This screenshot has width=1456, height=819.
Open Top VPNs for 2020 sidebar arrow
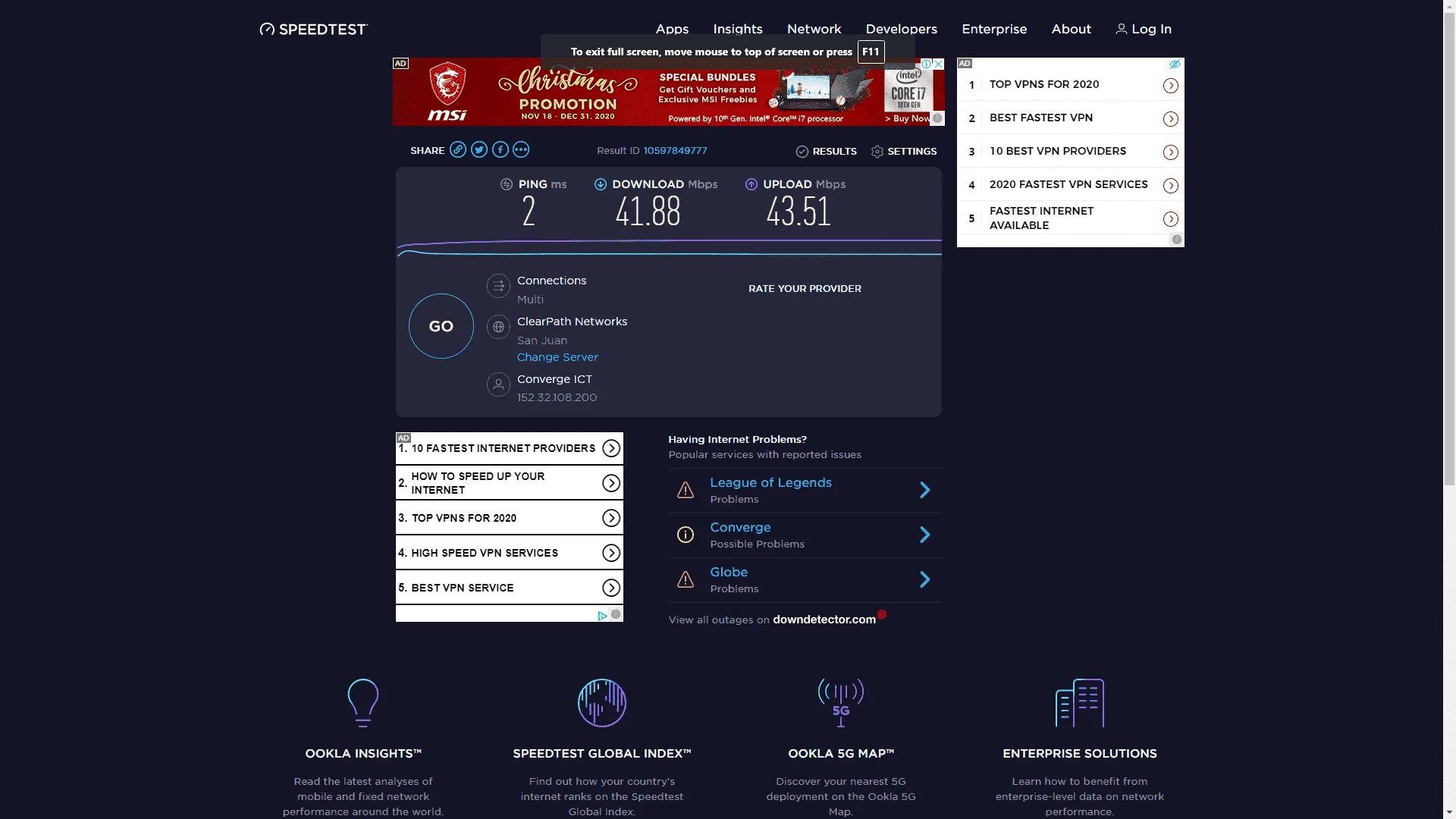1171,85
